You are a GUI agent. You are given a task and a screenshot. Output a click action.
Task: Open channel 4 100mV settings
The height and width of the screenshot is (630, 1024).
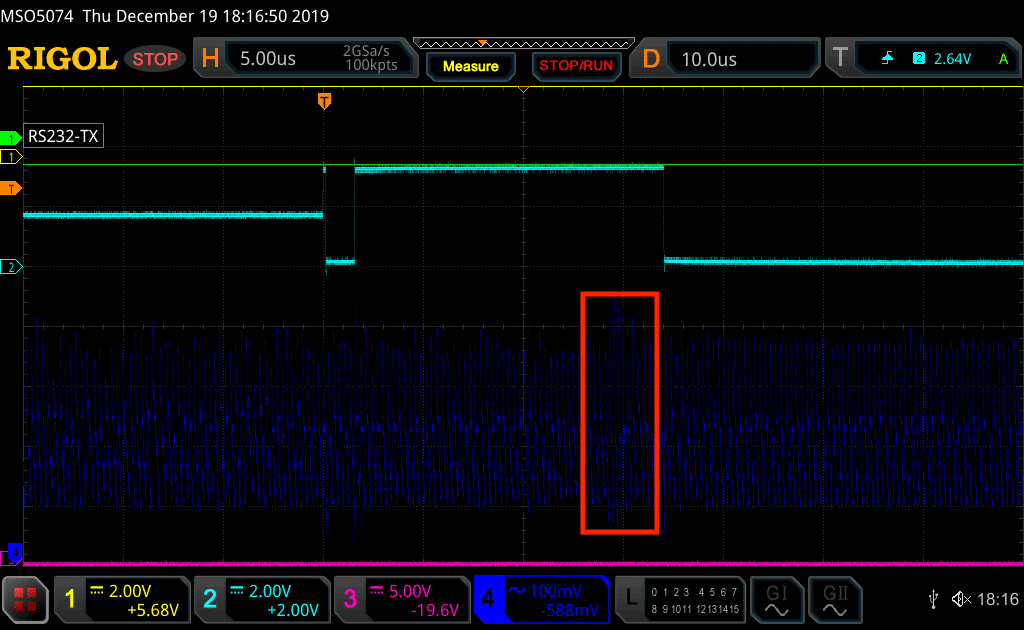tap(541, 599)
